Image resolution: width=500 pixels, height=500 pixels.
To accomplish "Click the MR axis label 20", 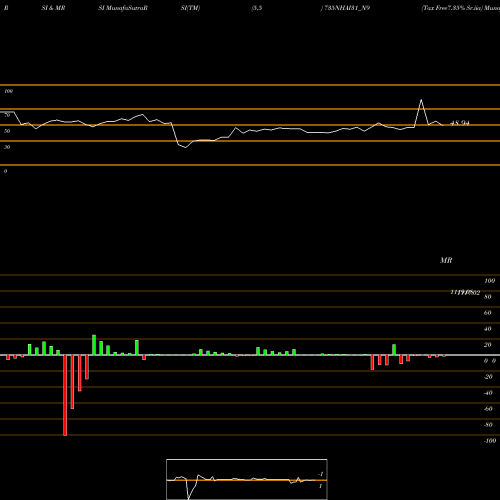I will [x=488, y=345].
